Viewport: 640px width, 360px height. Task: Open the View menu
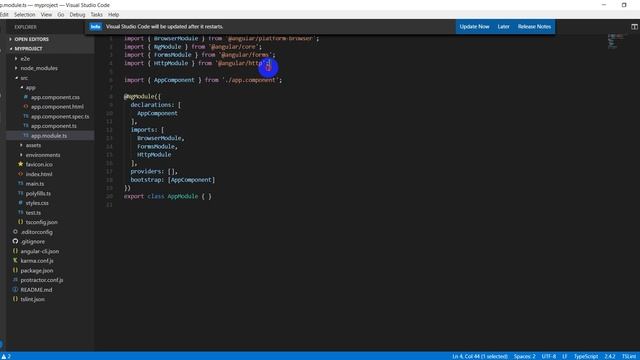46,14
